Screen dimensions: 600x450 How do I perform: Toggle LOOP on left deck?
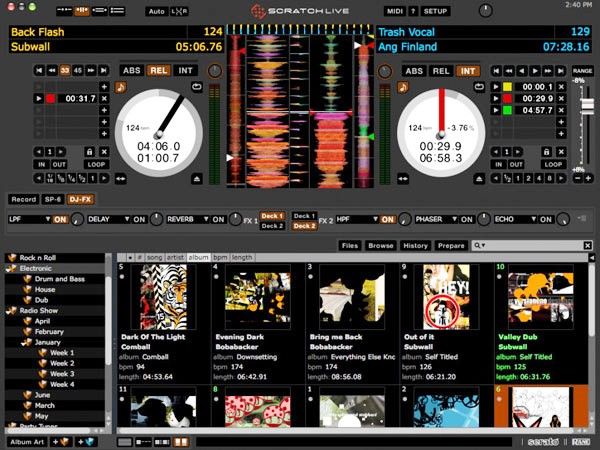click(96, 165)
